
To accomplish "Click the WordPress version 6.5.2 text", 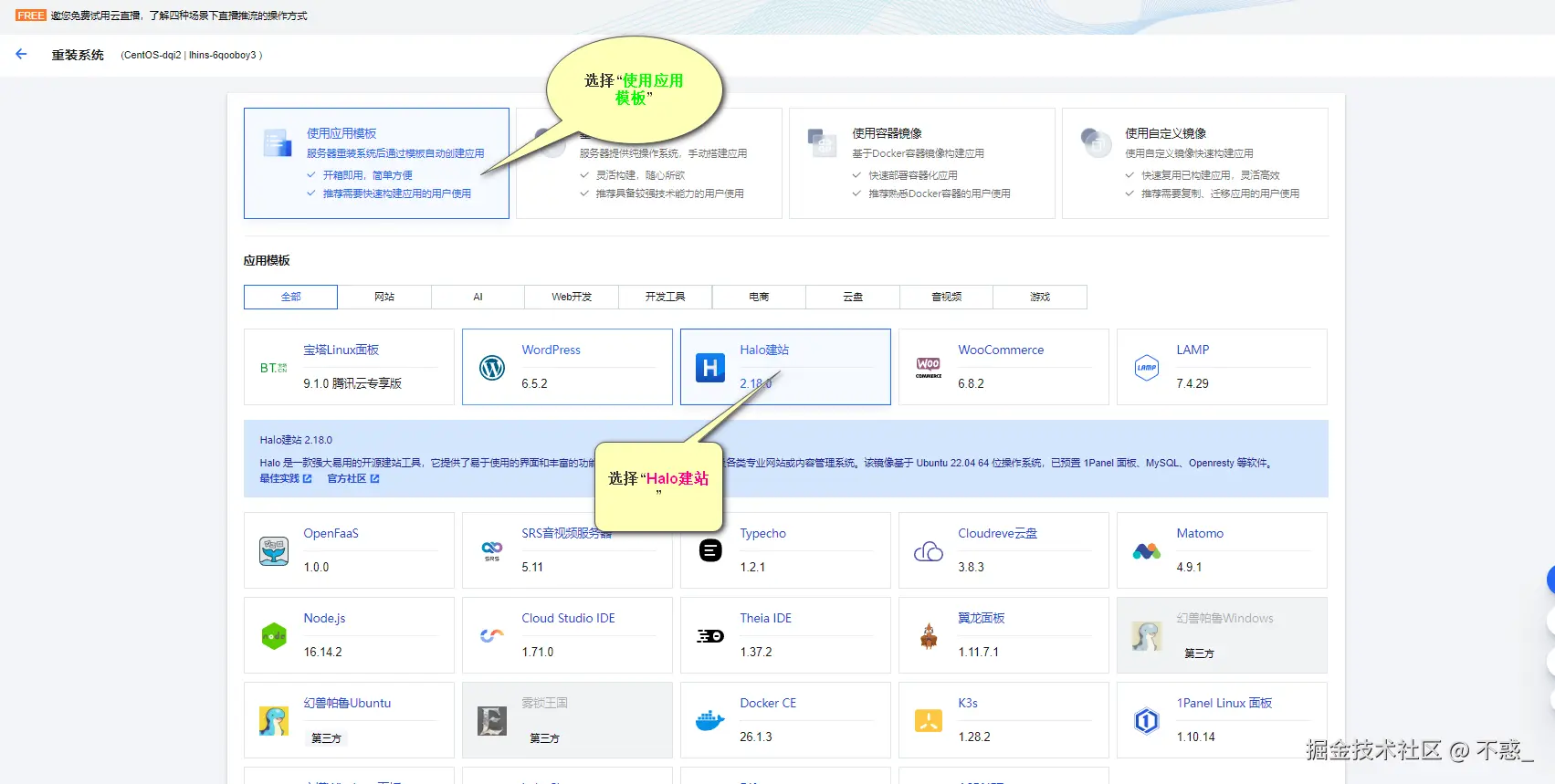I will coord(534,383).
